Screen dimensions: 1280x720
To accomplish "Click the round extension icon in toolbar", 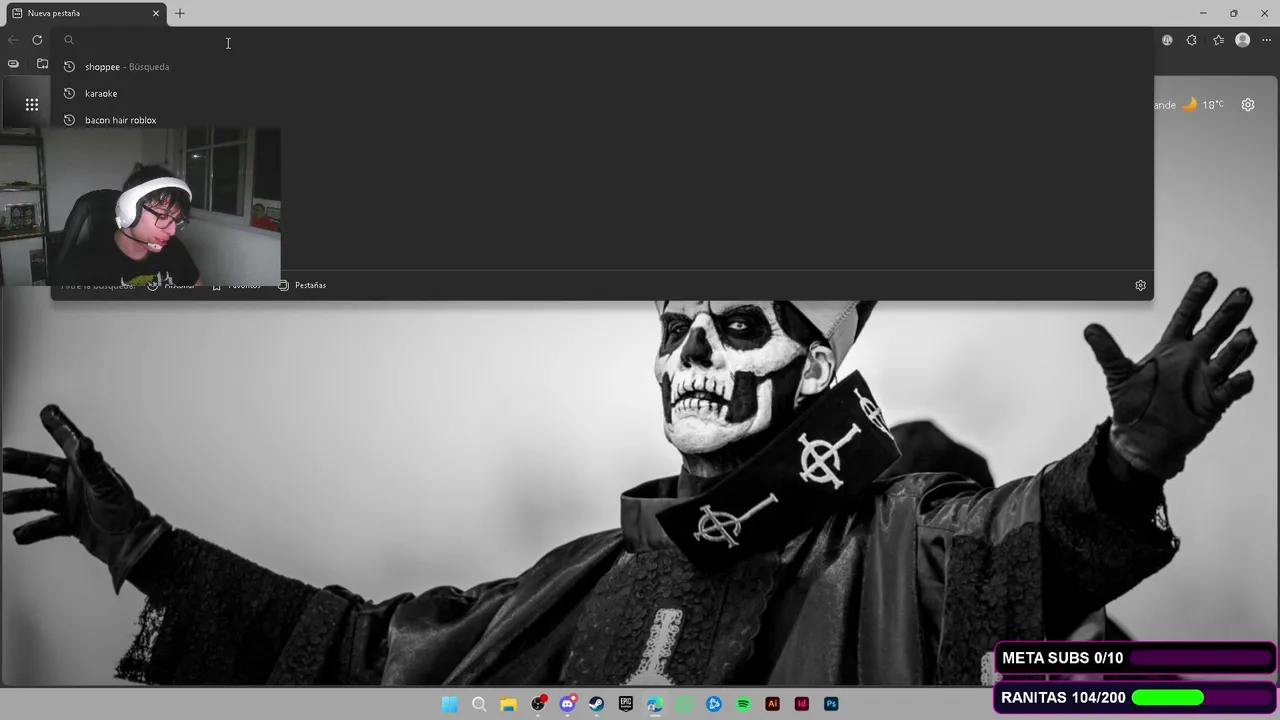I will pos(1167,40).
